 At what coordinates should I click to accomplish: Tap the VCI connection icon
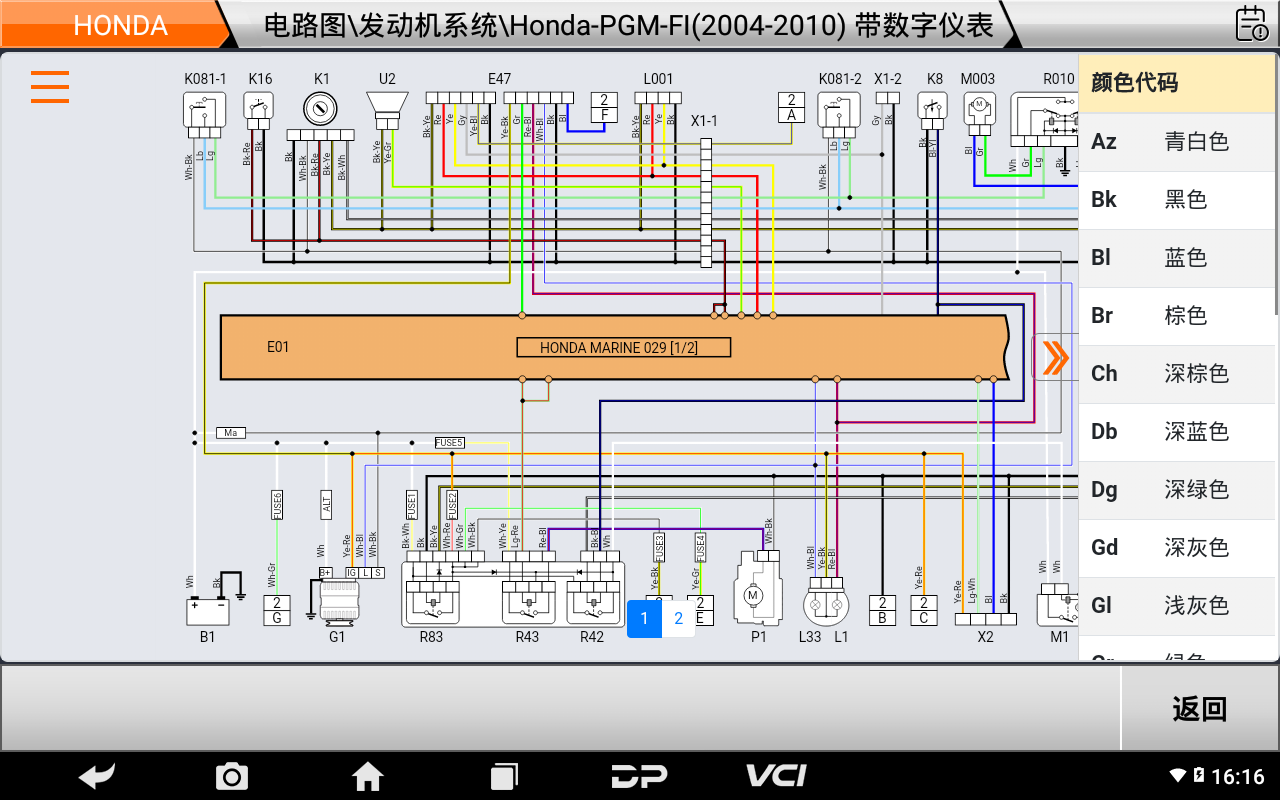tap(776, 775)
